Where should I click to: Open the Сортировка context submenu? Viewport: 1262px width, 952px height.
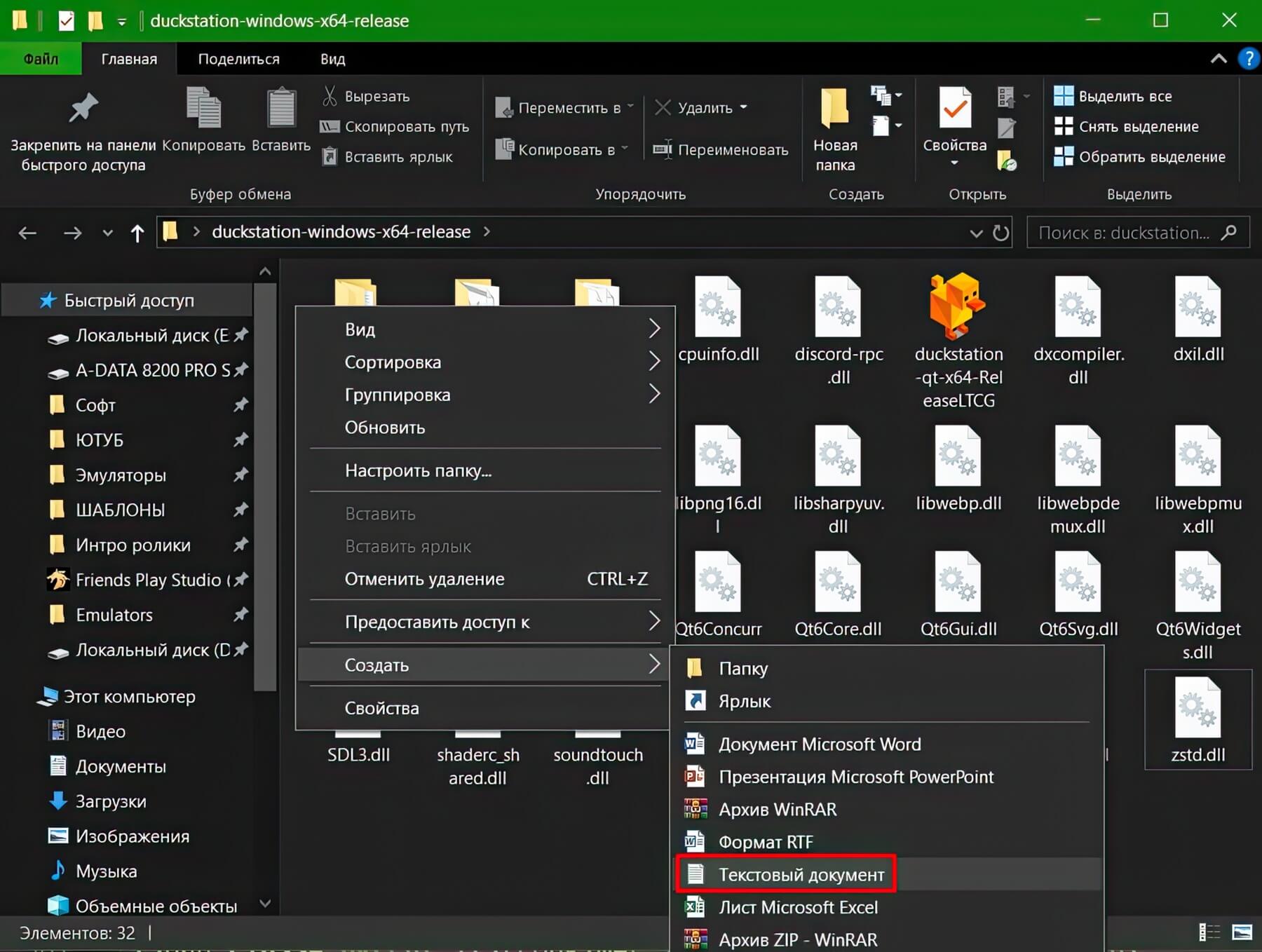(485, 362)
